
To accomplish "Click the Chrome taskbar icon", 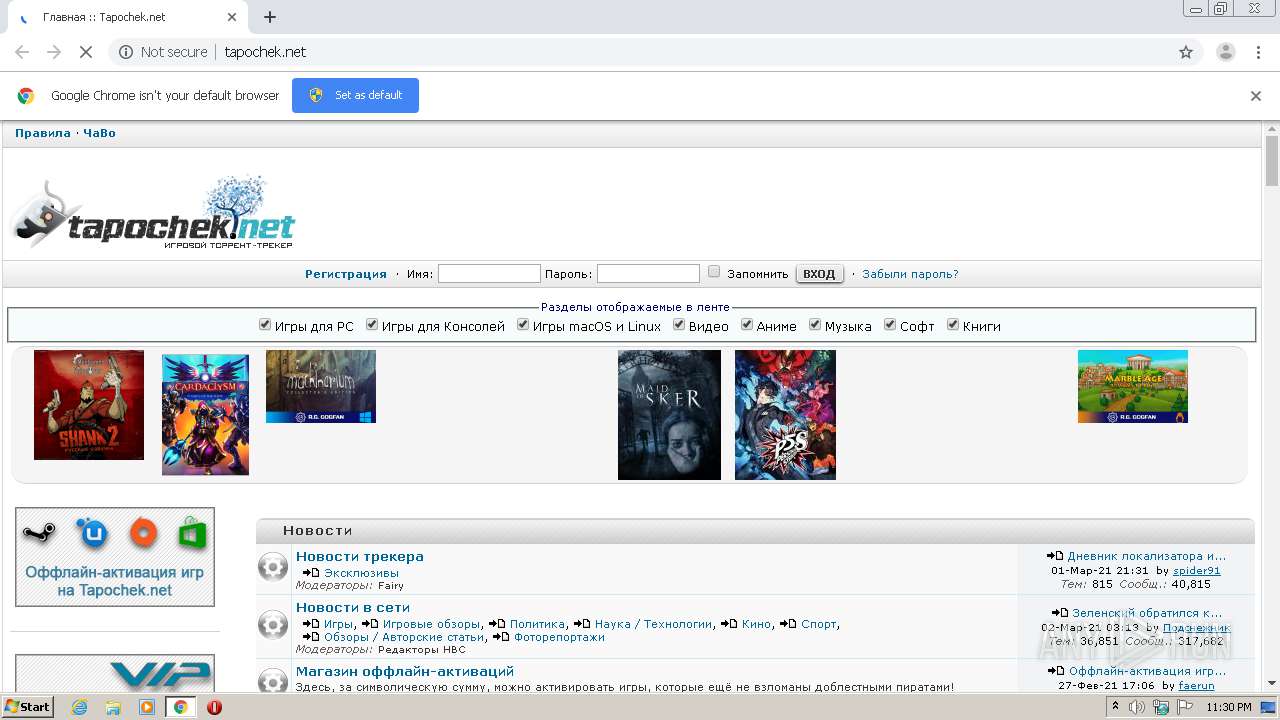I will click(x=181, y=707).
